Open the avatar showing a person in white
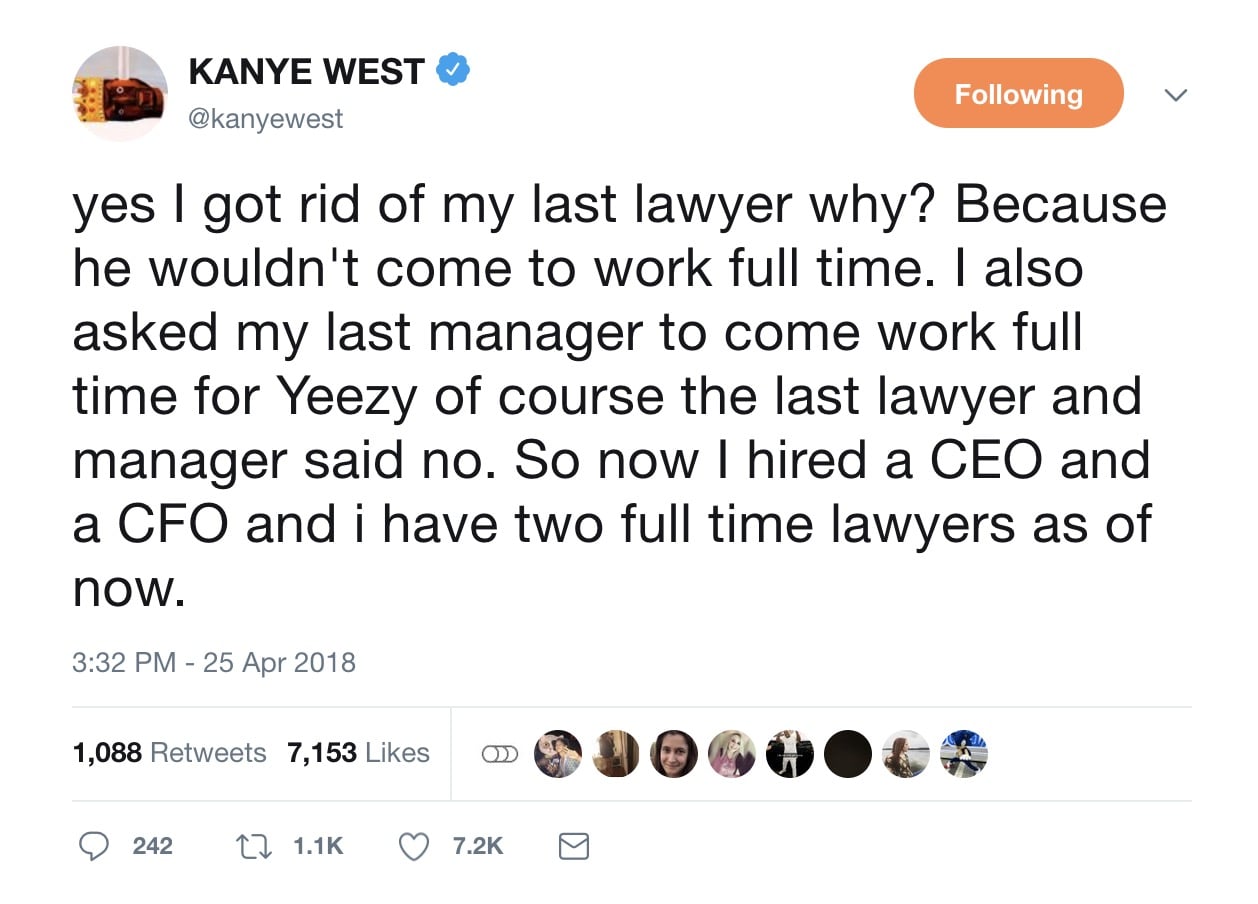Image resolution: width=1258 pixels, height=904 pixels. (x=789, y=754)
